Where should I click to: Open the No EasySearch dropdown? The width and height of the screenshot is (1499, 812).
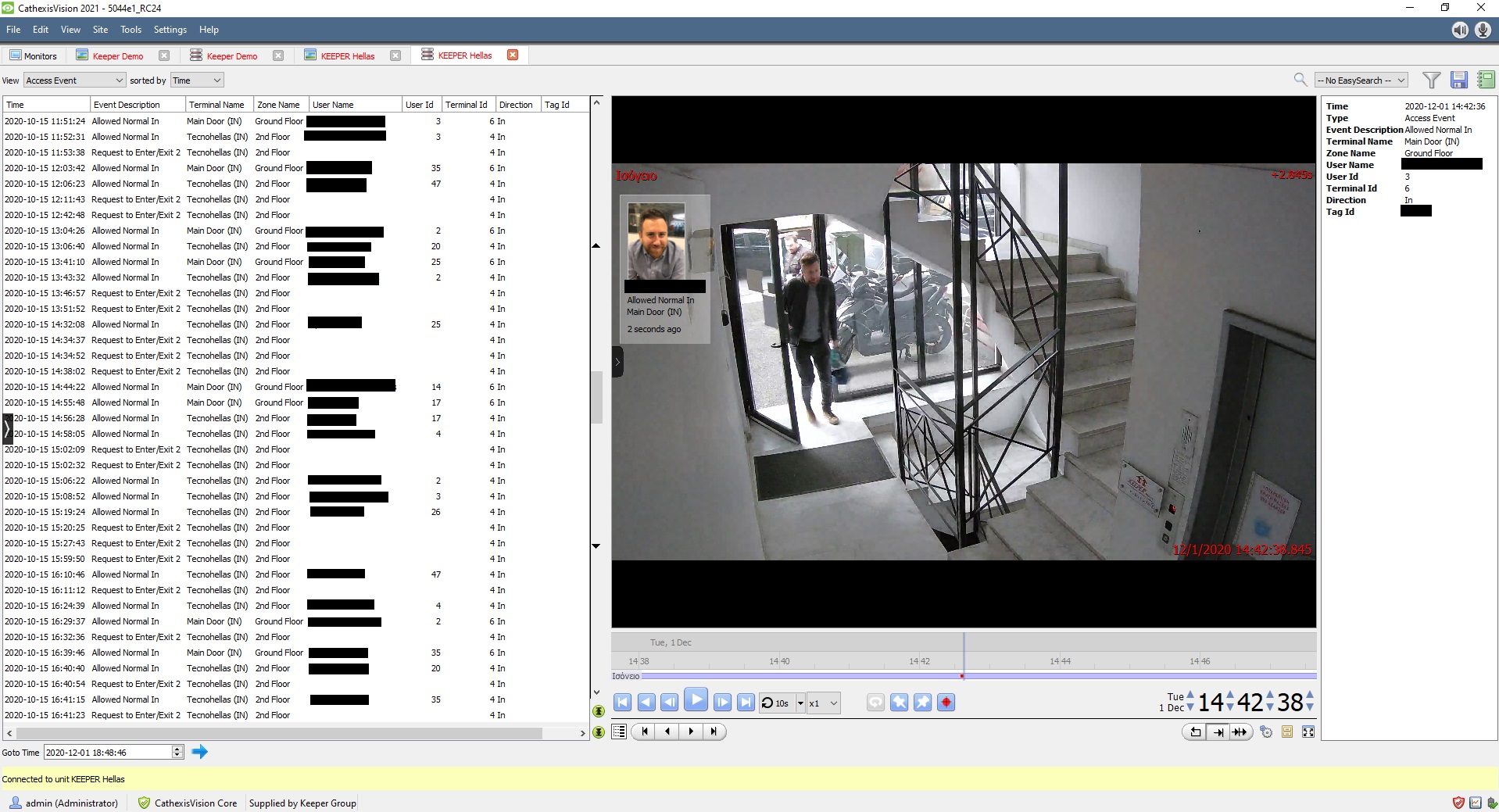(x=1361, y=80)
